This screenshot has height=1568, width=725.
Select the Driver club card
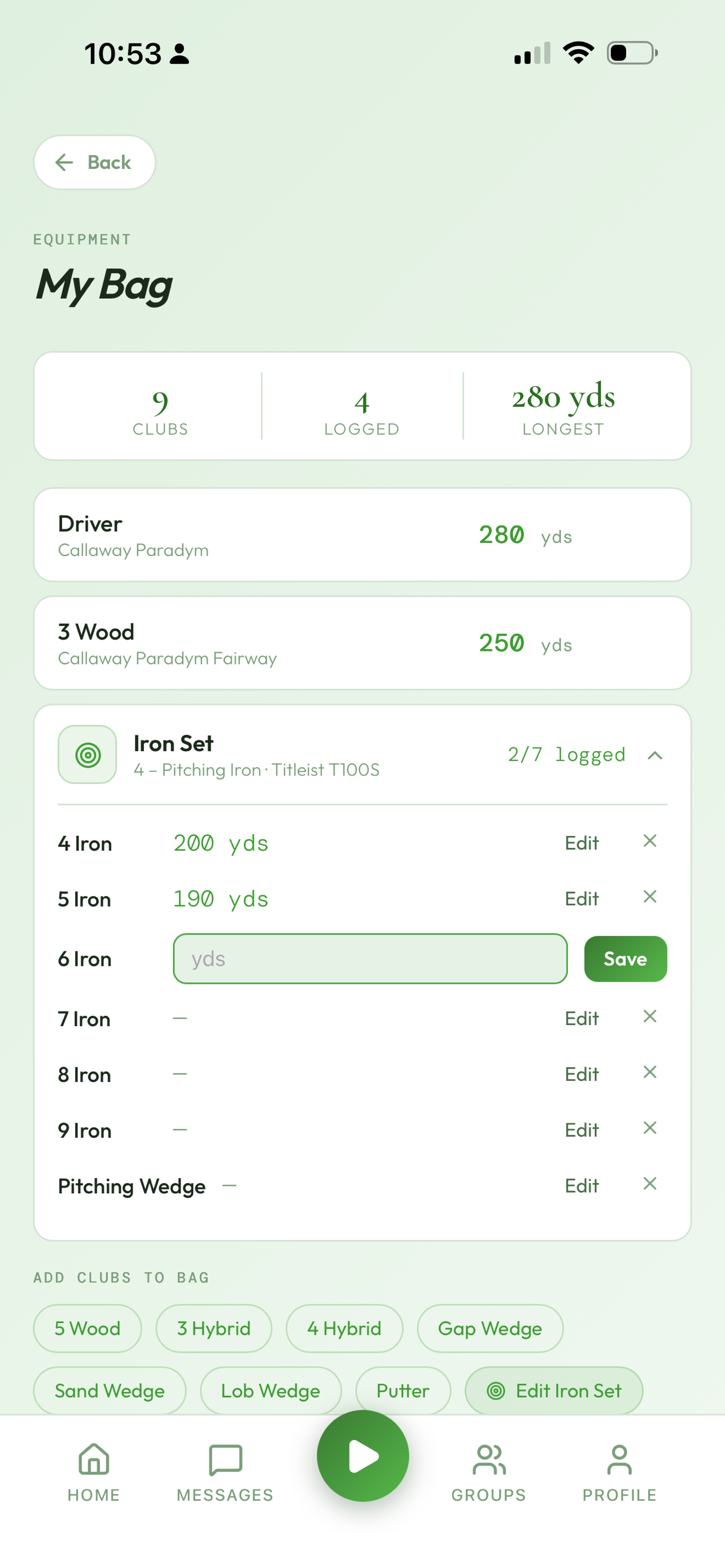click(x=362, y=535)
